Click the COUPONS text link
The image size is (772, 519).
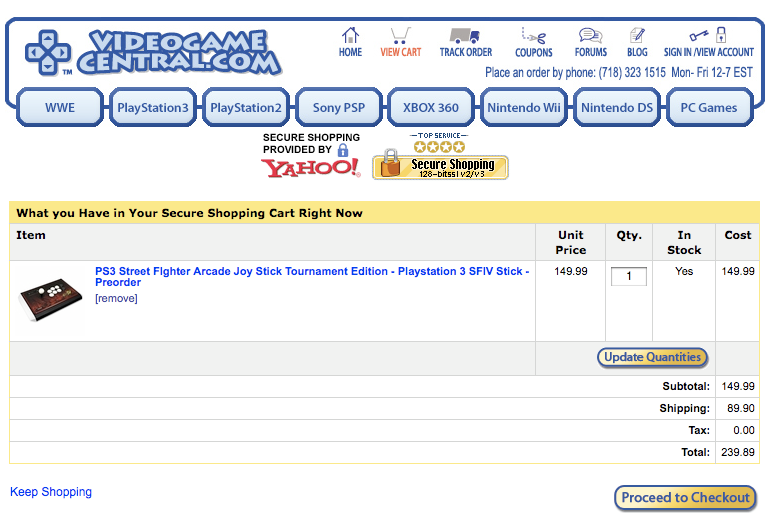pyautogui.click(x=534, y=52)
